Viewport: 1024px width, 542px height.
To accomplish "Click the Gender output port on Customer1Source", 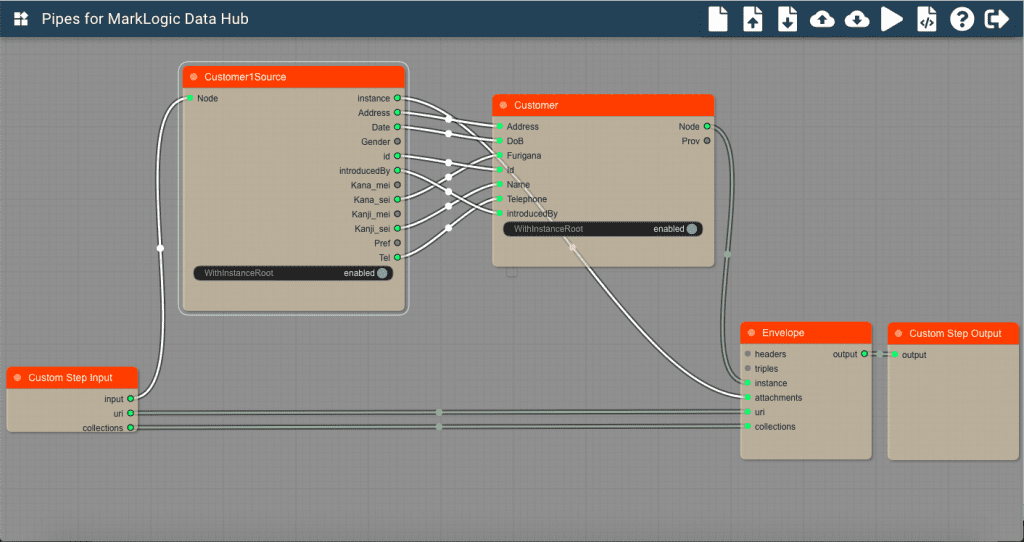I will pos(397,142).
